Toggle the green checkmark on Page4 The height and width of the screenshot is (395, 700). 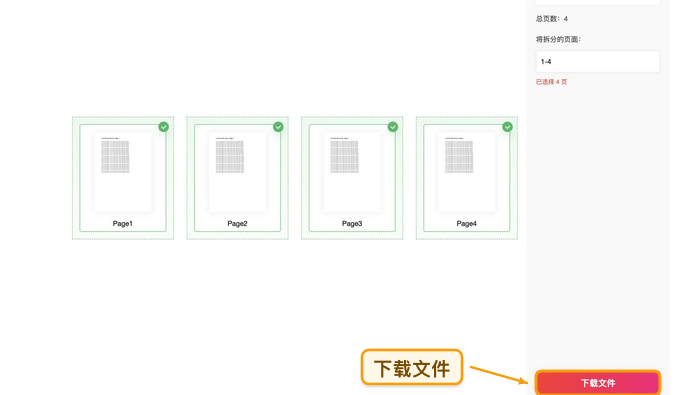[508, 127]
